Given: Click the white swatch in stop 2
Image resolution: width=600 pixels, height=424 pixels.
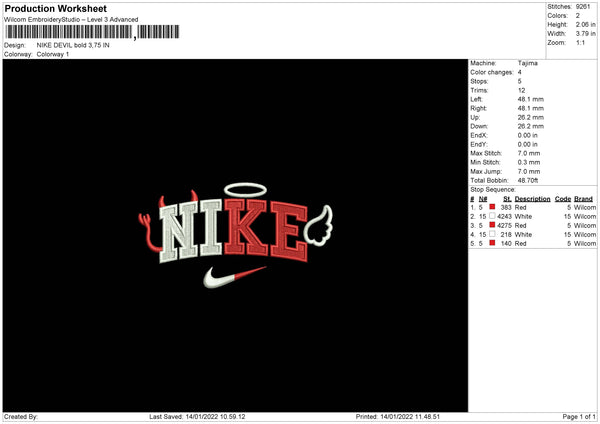Looking at the screenshot, I should pos(492,216).
